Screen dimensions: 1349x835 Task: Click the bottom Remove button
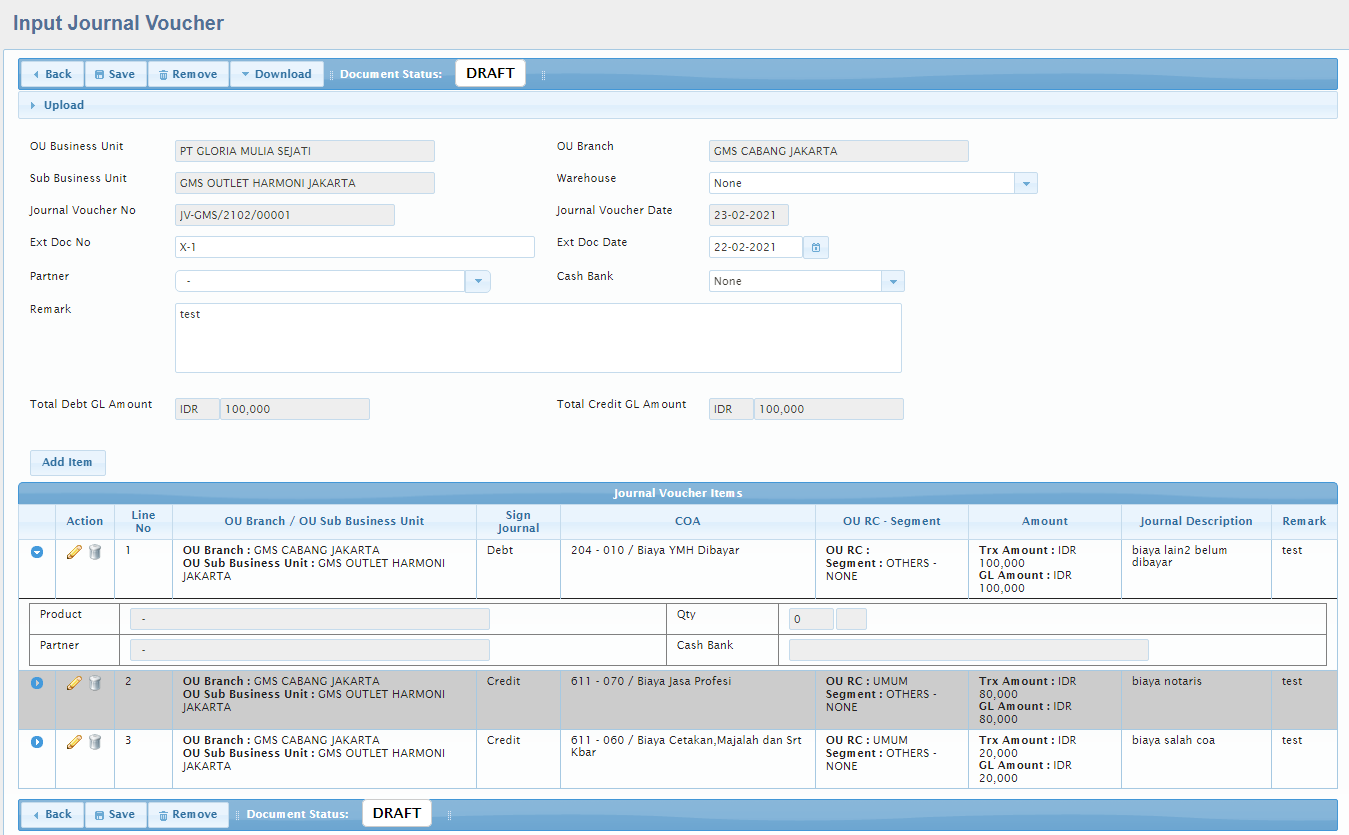[x=188, y=814]
